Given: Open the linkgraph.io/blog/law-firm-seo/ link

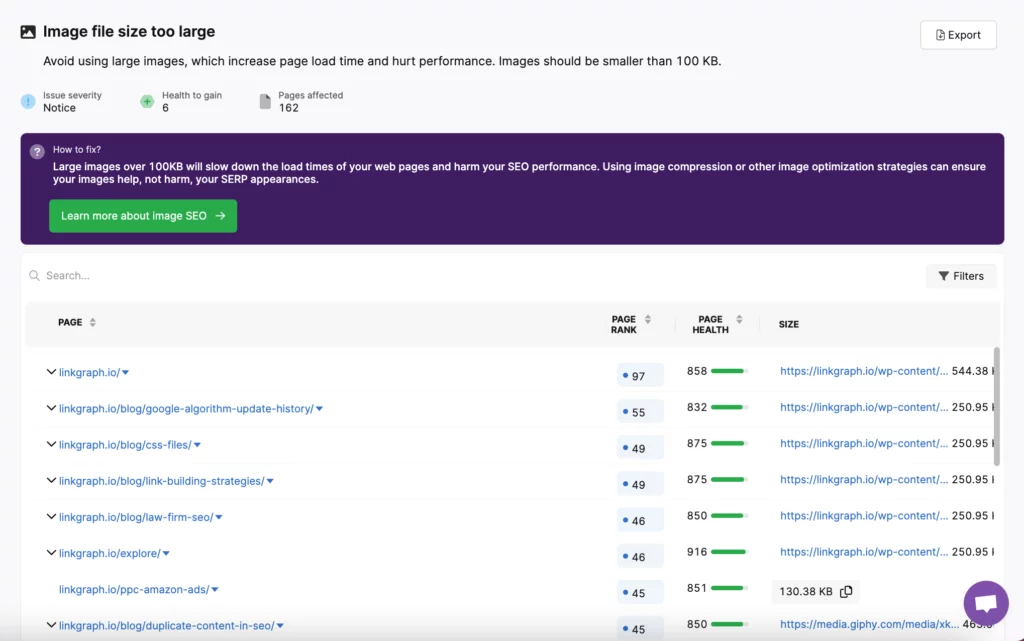Looking at the screenshot, I should pyautogui.click(x=134, y=518).
